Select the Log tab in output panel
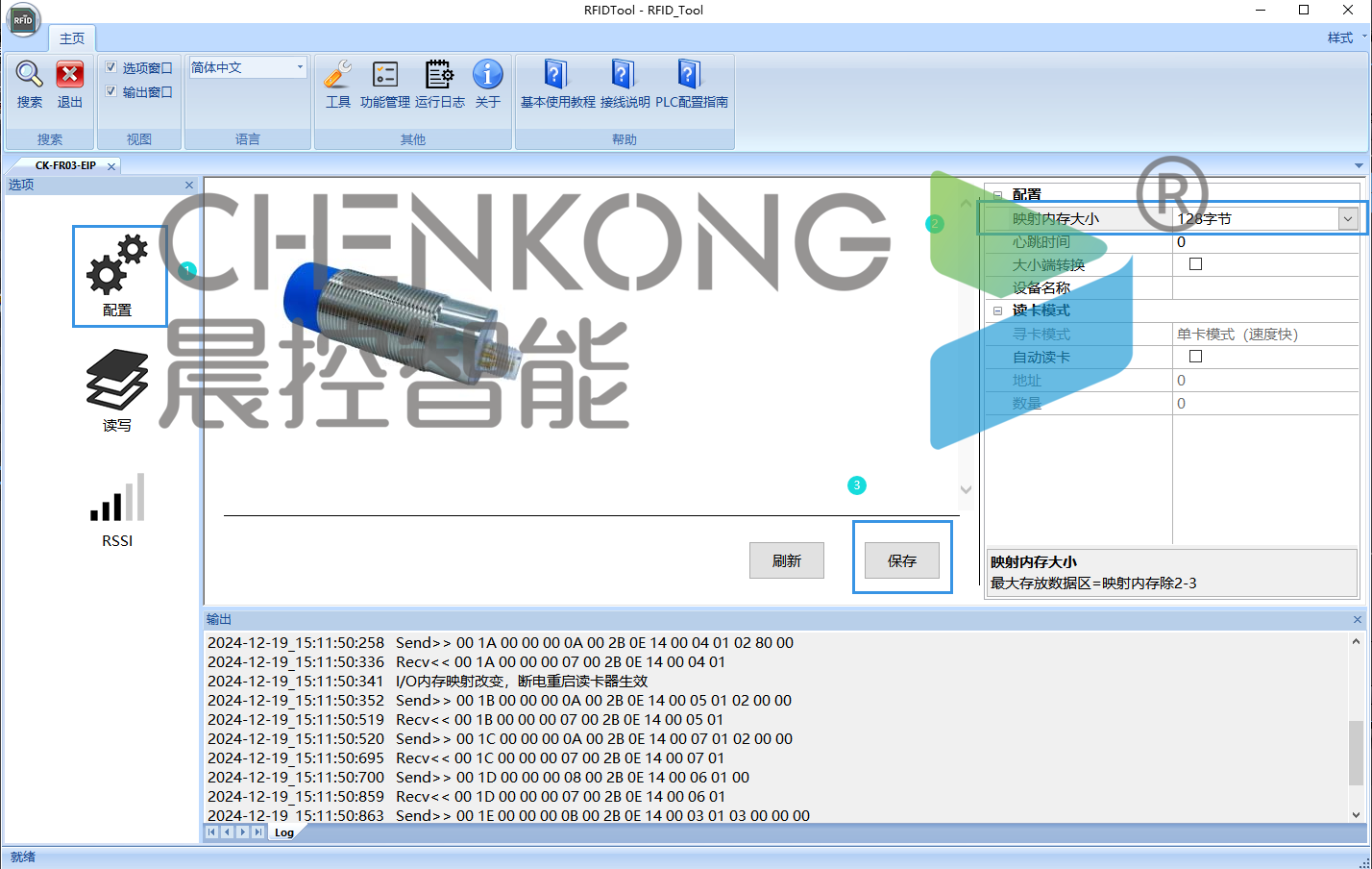 (x=284, y=832)
